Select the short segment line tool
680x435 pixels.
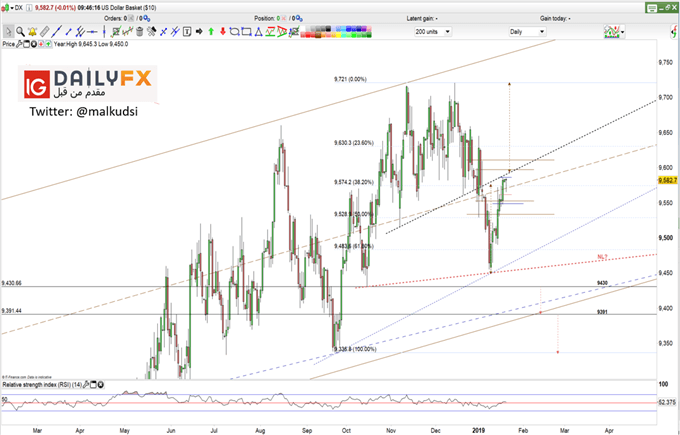(69, 32)
